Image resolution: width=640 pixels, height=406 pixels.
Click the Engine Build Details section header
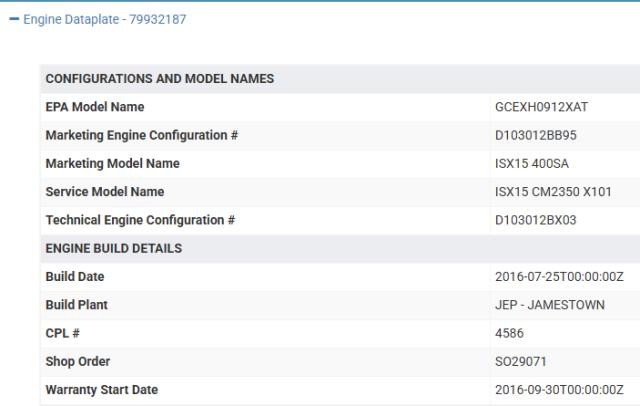pyautogui.click(x=114, y=249)
